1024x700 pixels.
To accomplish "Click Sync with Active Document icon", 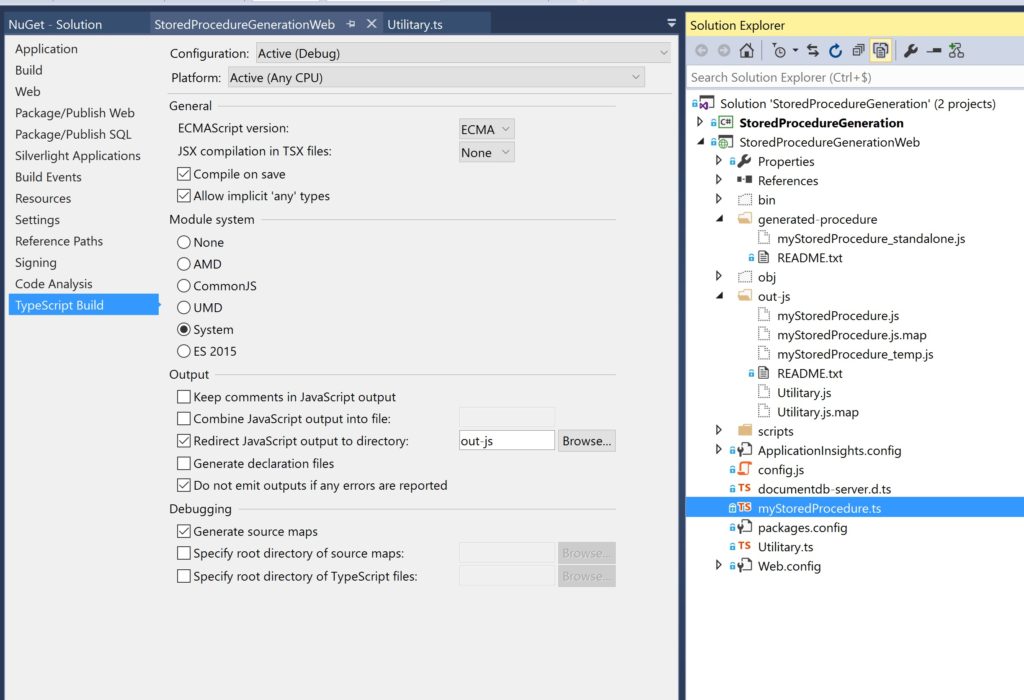I will click(813, 50).
